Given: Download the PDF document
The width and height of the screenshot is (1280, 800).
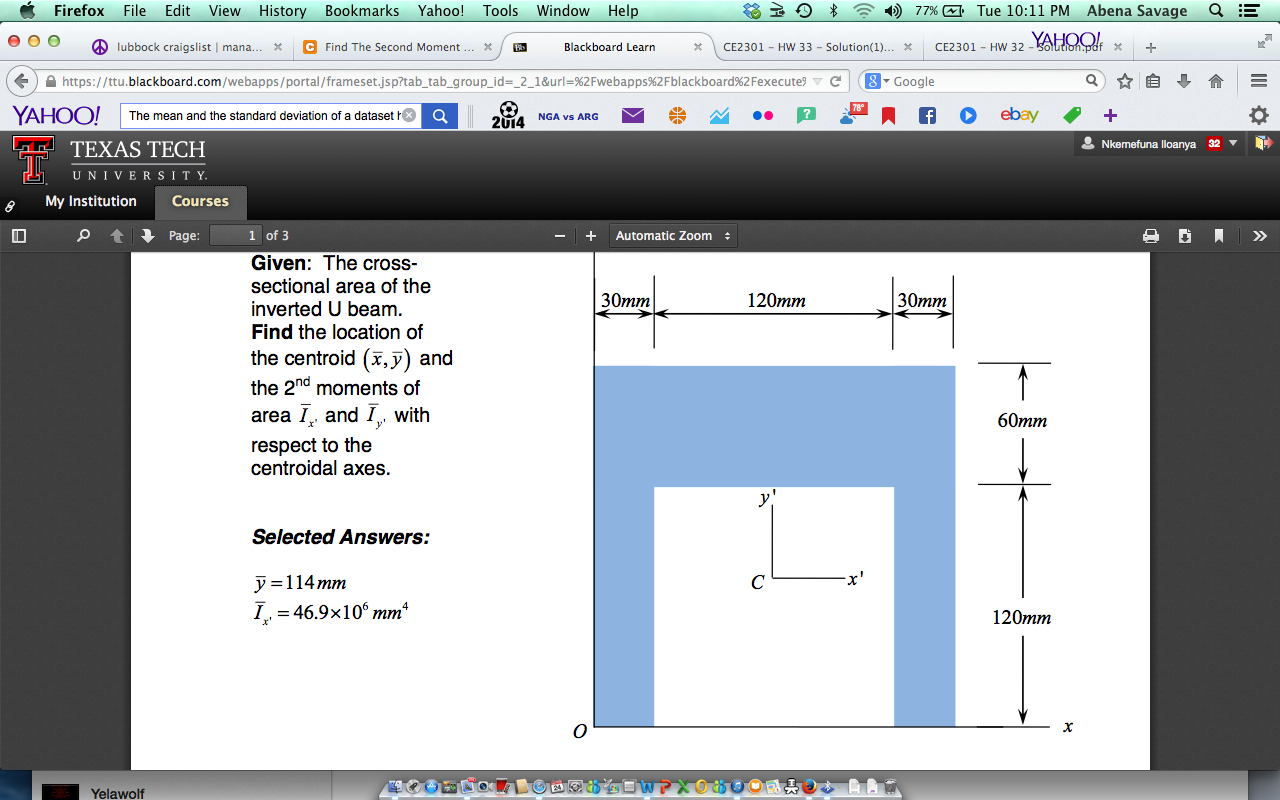Looking at the screenshot, I should 1185,236.
